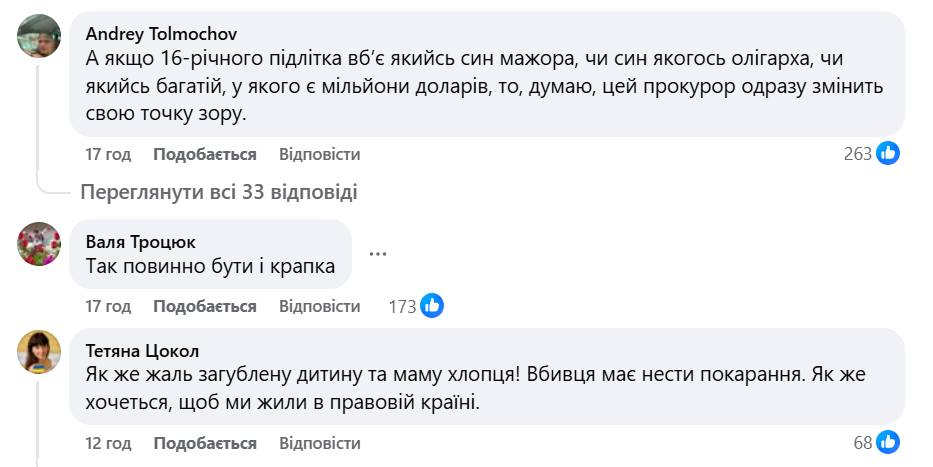Toggle Подобається on Andrey Tolmochov's comment
This screenshot has width=933, height=467.
point(205,155)
